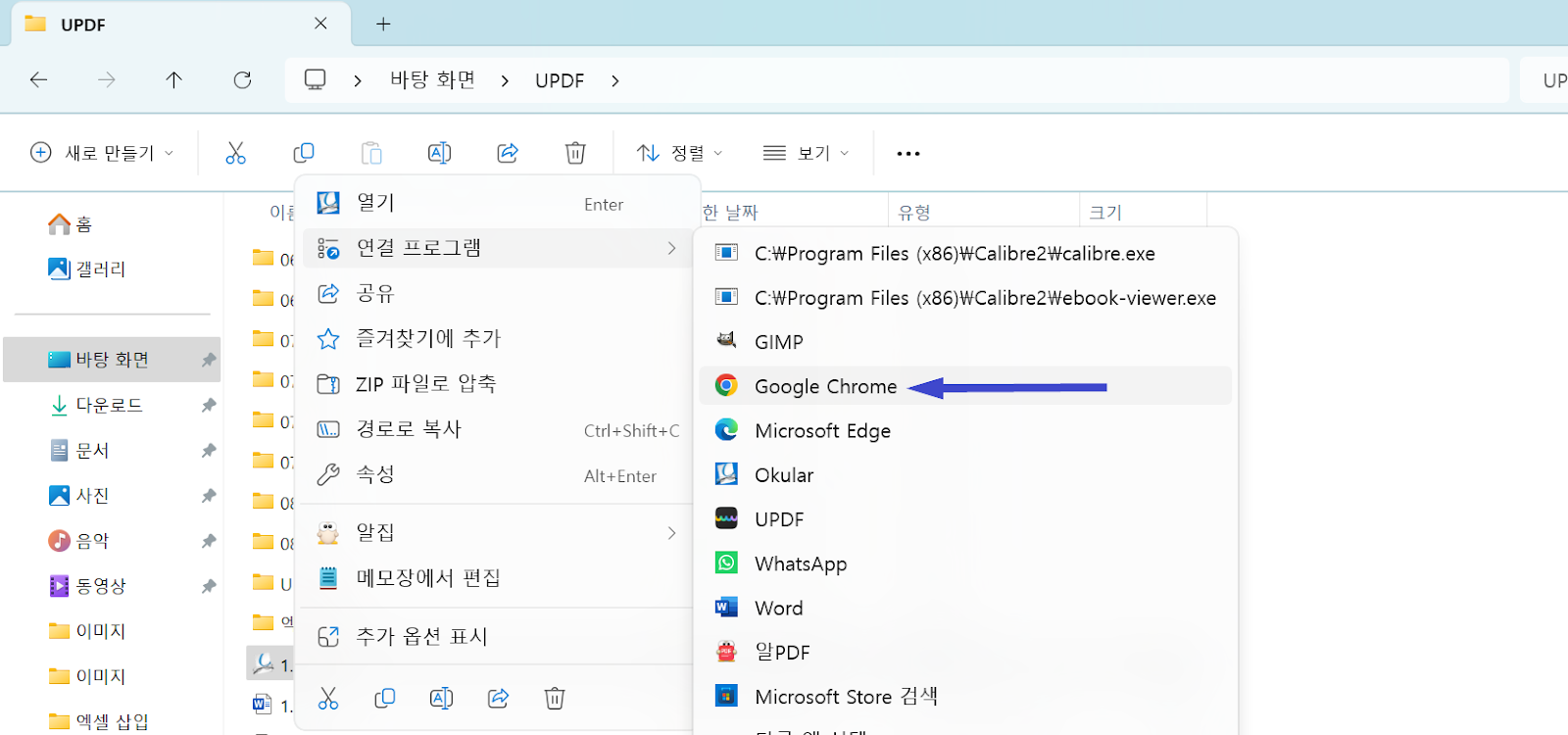
Task: Click UPDF breadcrumb in the address bar
Action: tap(560, 80)
